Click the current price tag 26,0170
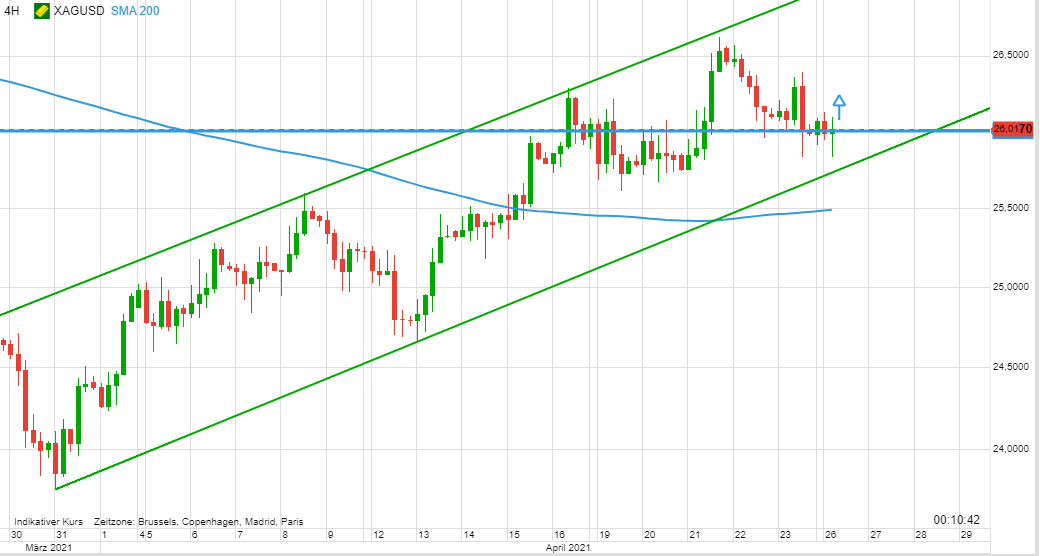Image resolution: width=1040 pixels, height=556 pixels. point(1012,129)
